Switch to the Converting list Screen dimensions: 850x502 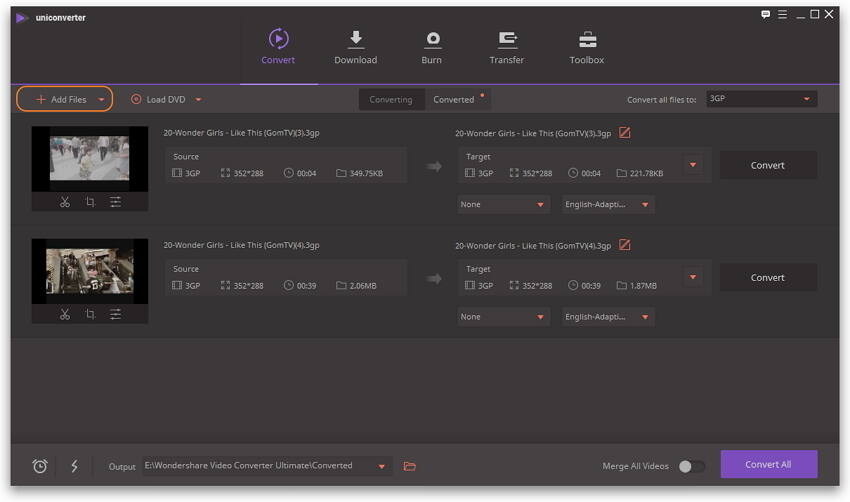click(391, 100)
